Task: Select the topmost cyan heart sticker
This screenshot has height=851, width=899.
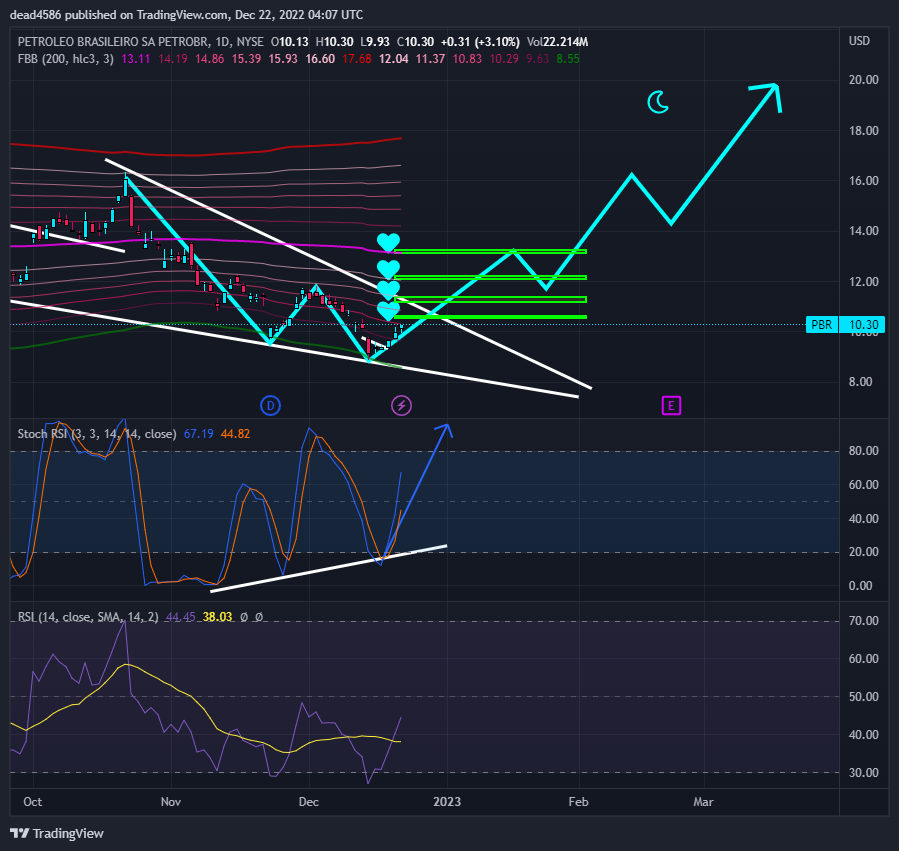Action: [x=388, y=243]
